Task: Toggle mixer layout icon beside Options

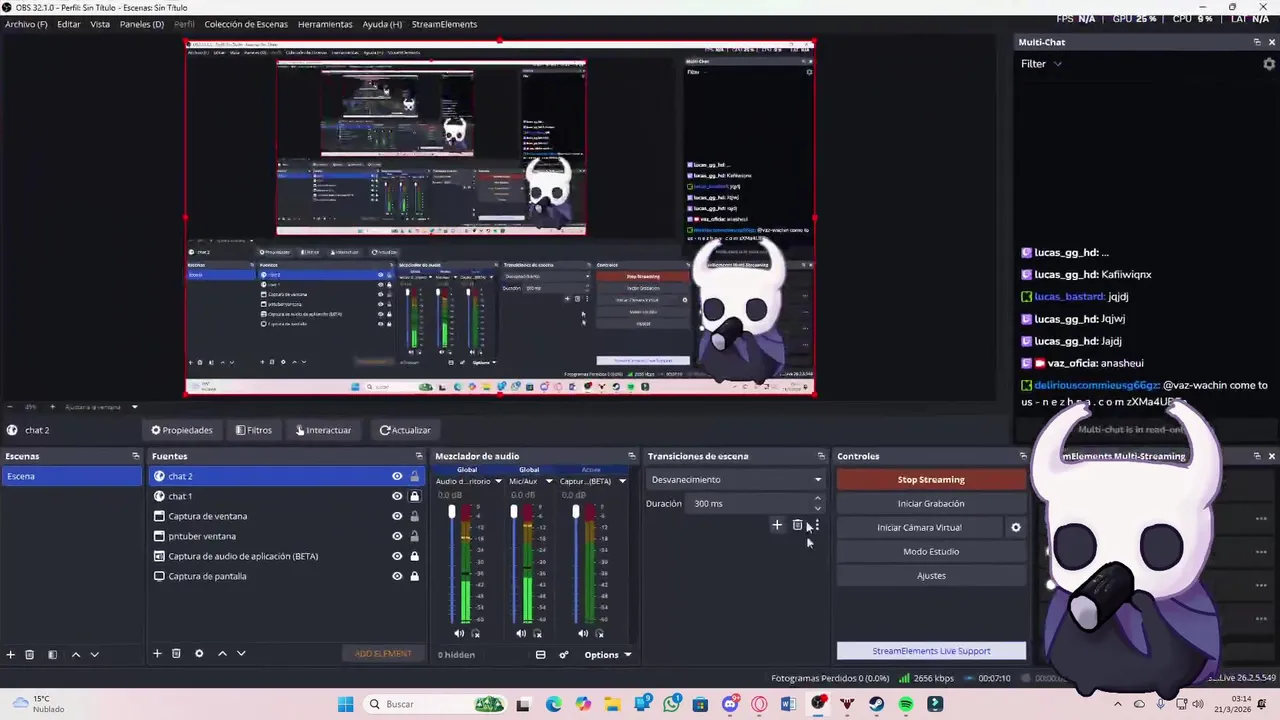Action: point(540,655)
